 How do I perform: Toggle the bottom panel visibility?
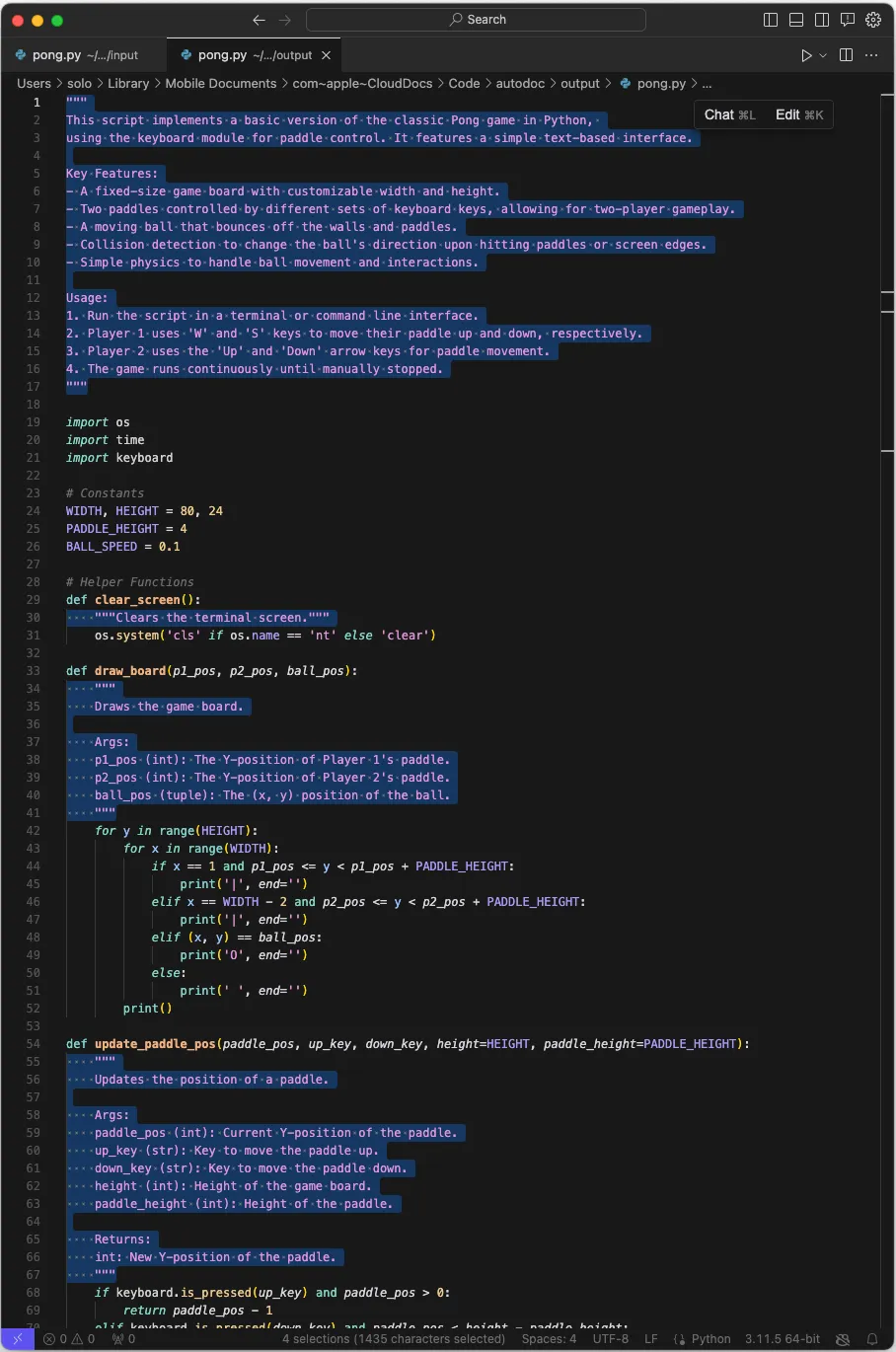[796, 20]
